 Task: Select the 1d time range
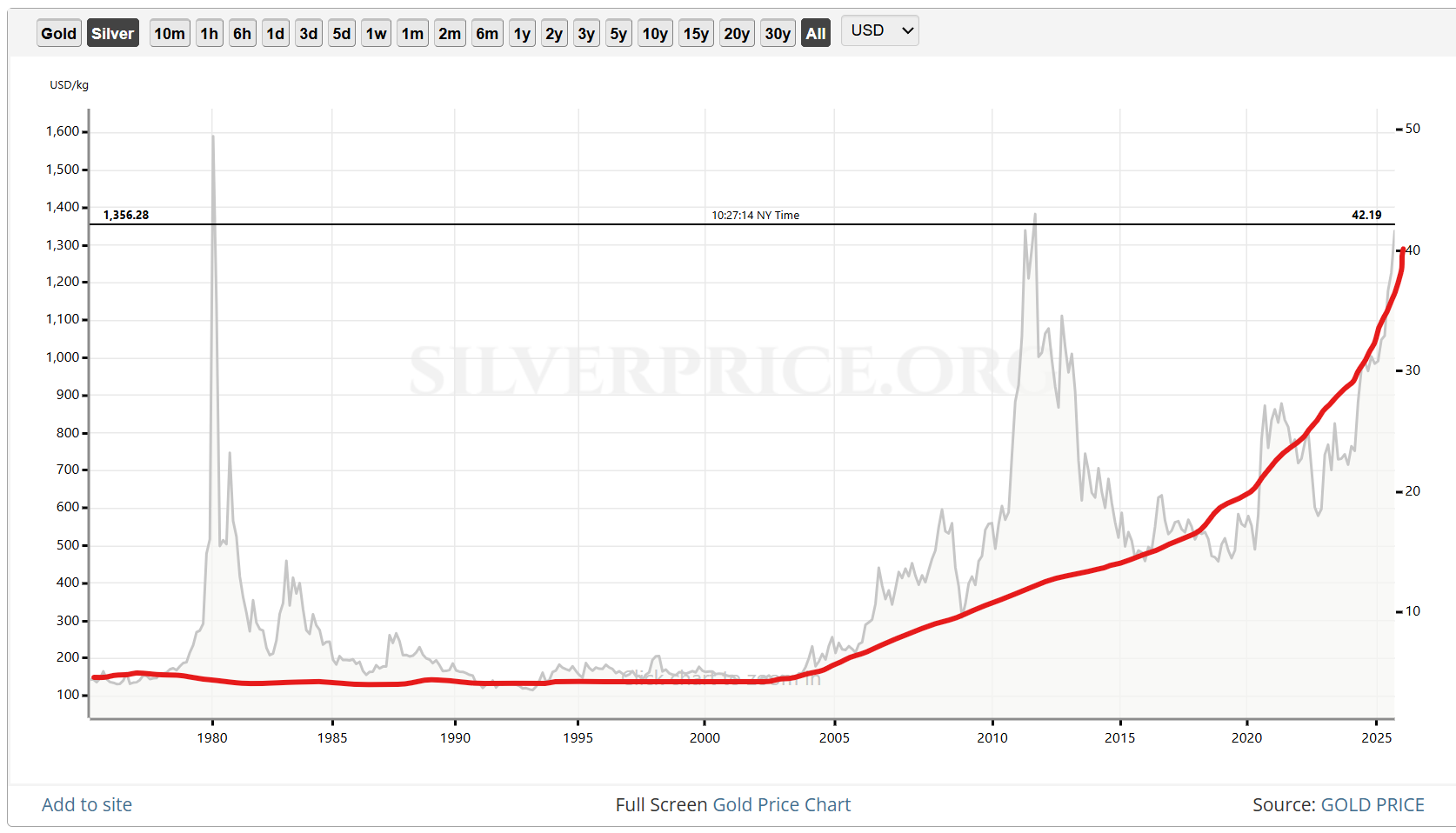pos(276,33)
